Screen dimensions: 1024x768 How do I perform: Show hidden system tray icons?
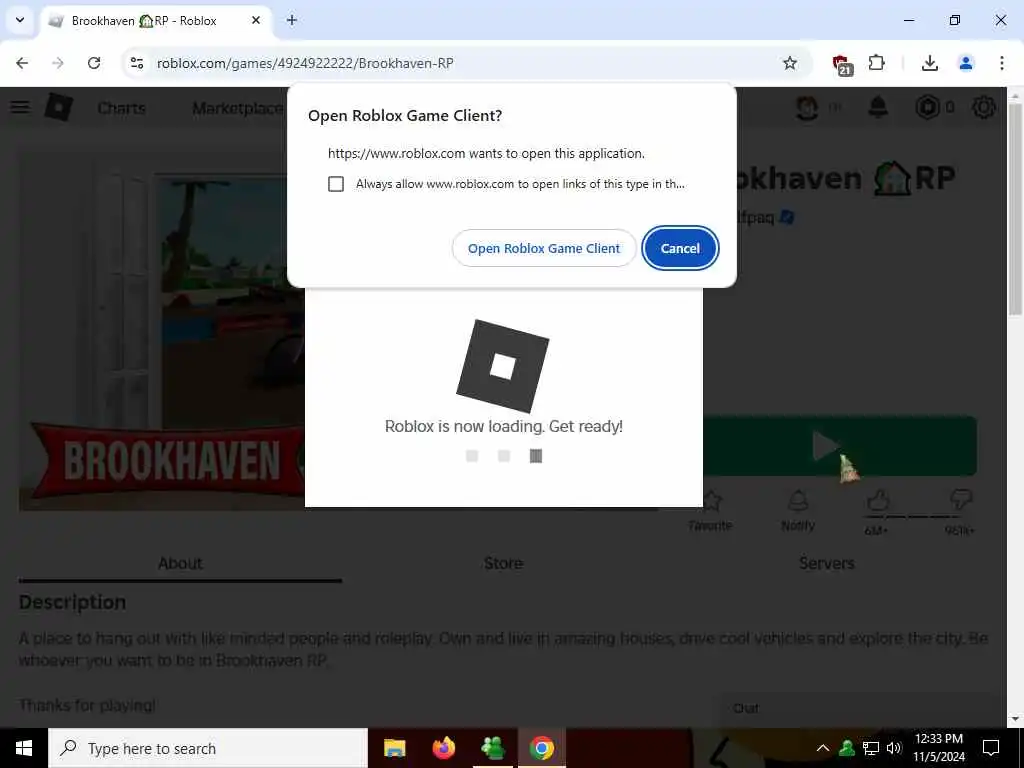[823, 748]
